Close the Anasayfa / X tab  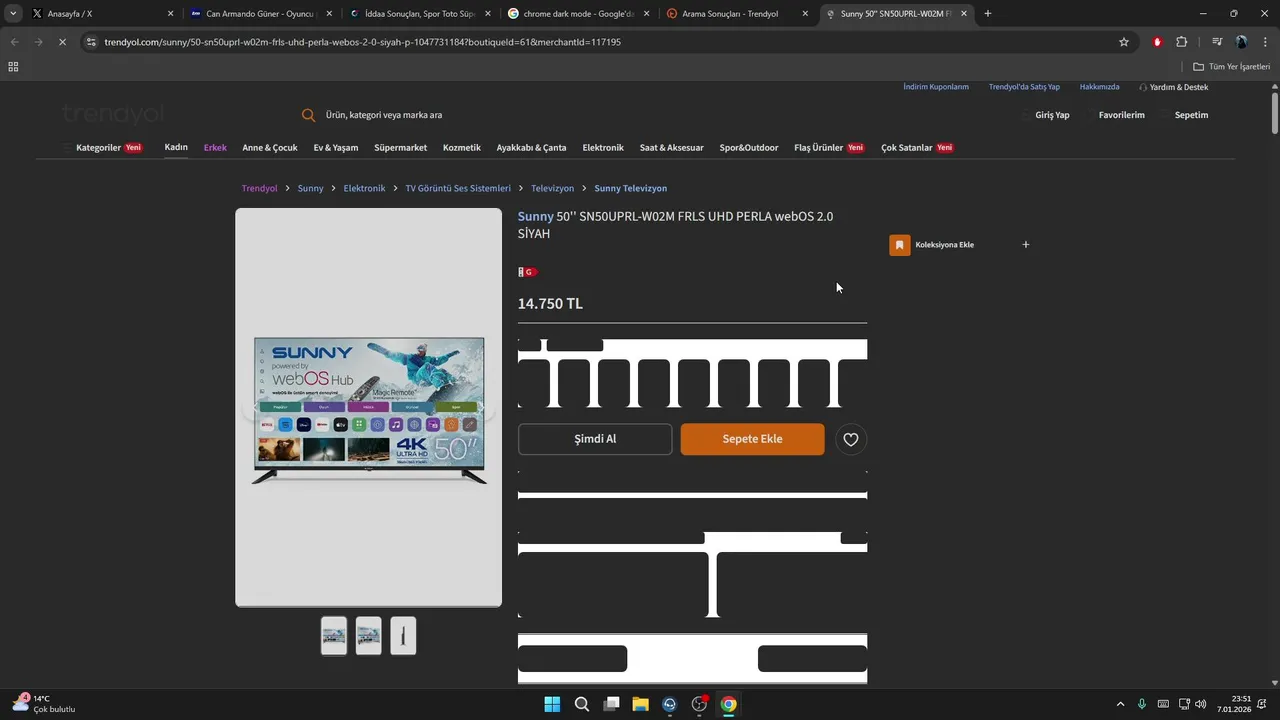click(170, 14)
